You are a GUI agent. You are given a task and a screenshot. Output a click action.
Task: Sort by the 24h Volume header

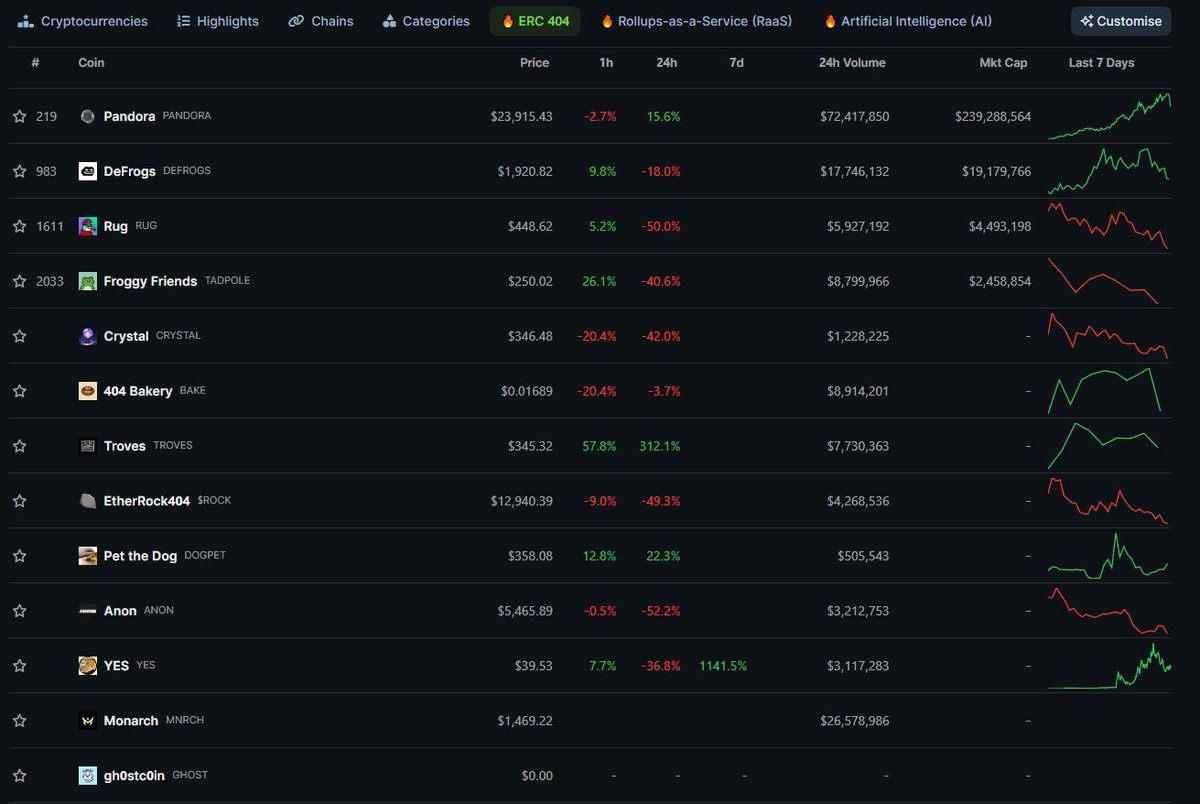(x=852, y=63)
